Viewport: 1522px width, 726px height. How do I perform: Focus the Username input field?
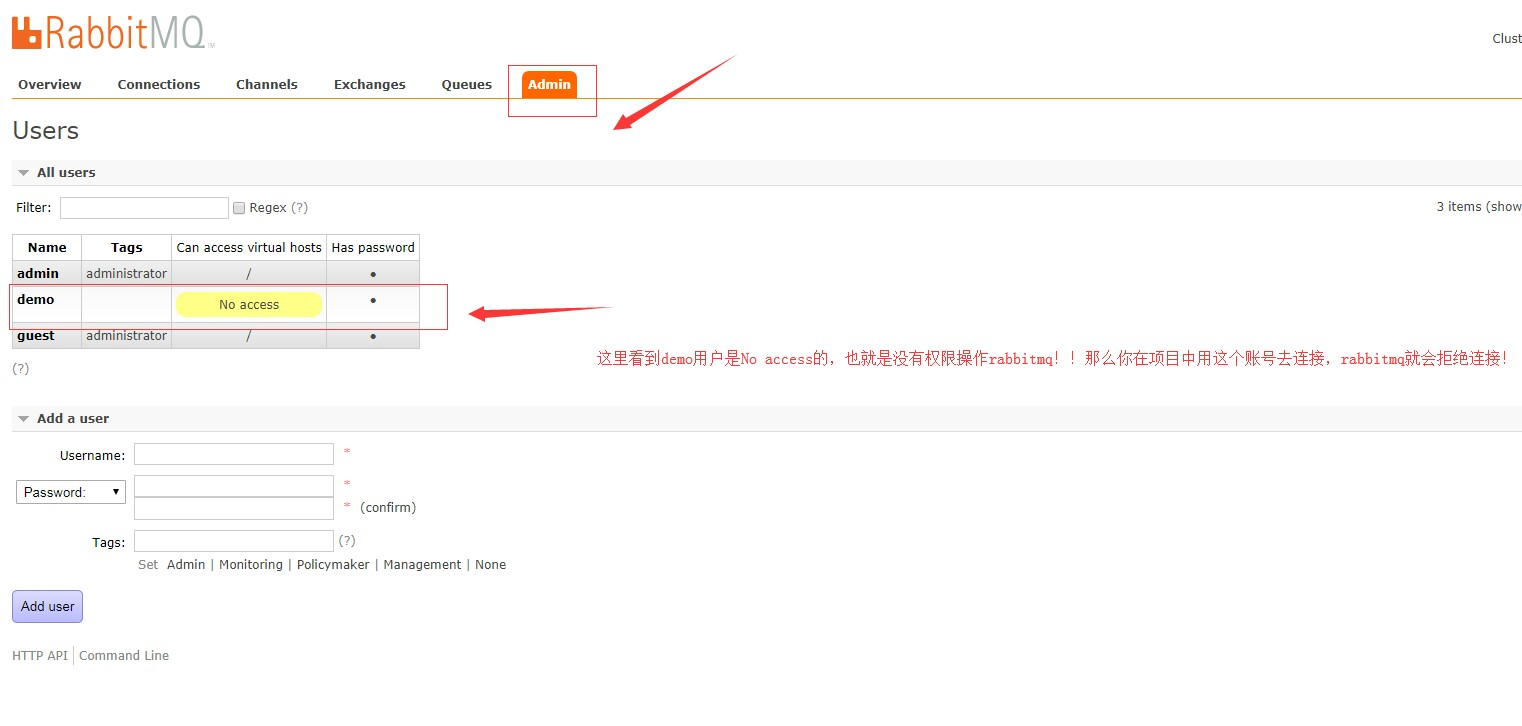(x=234, y=454)
